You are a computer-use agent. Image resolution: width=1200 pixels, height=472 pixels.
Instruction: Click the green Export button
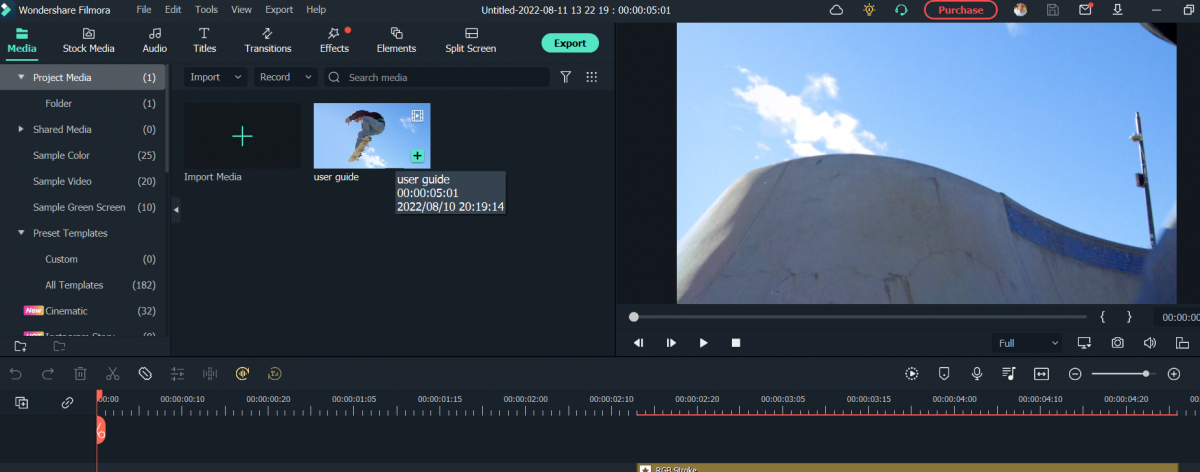570,43
